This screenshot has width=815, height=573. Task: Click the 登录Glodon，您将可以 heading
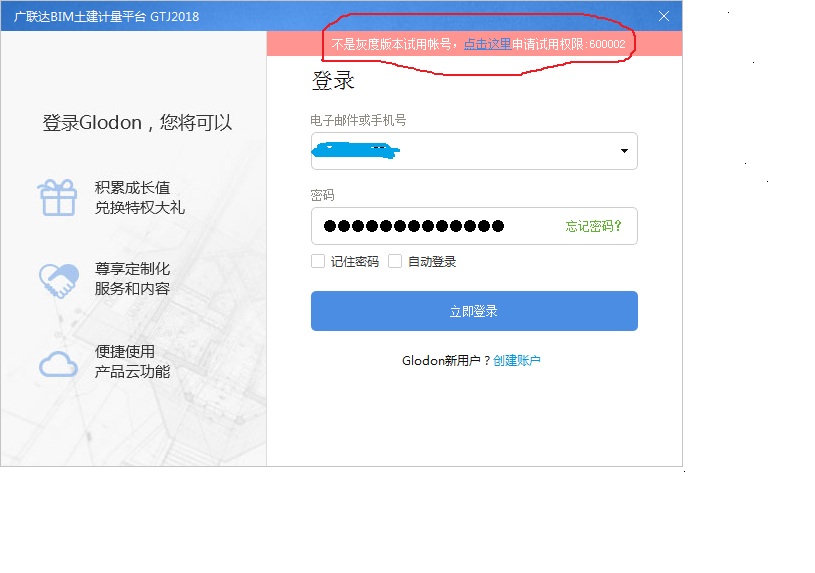pos(137,123)
